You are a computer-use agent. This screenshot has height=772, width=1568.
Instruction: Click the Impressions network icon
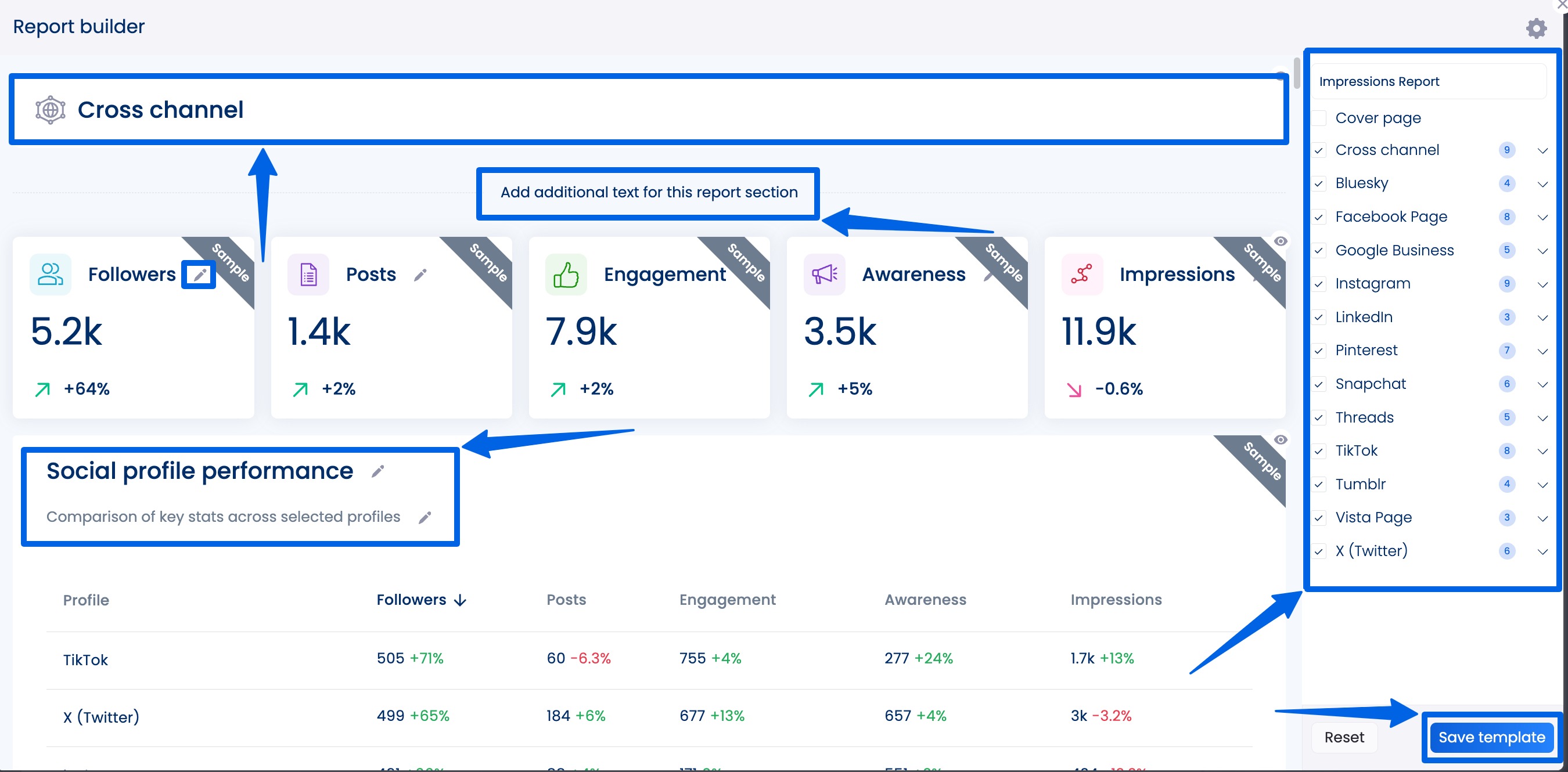(1082, 274)
